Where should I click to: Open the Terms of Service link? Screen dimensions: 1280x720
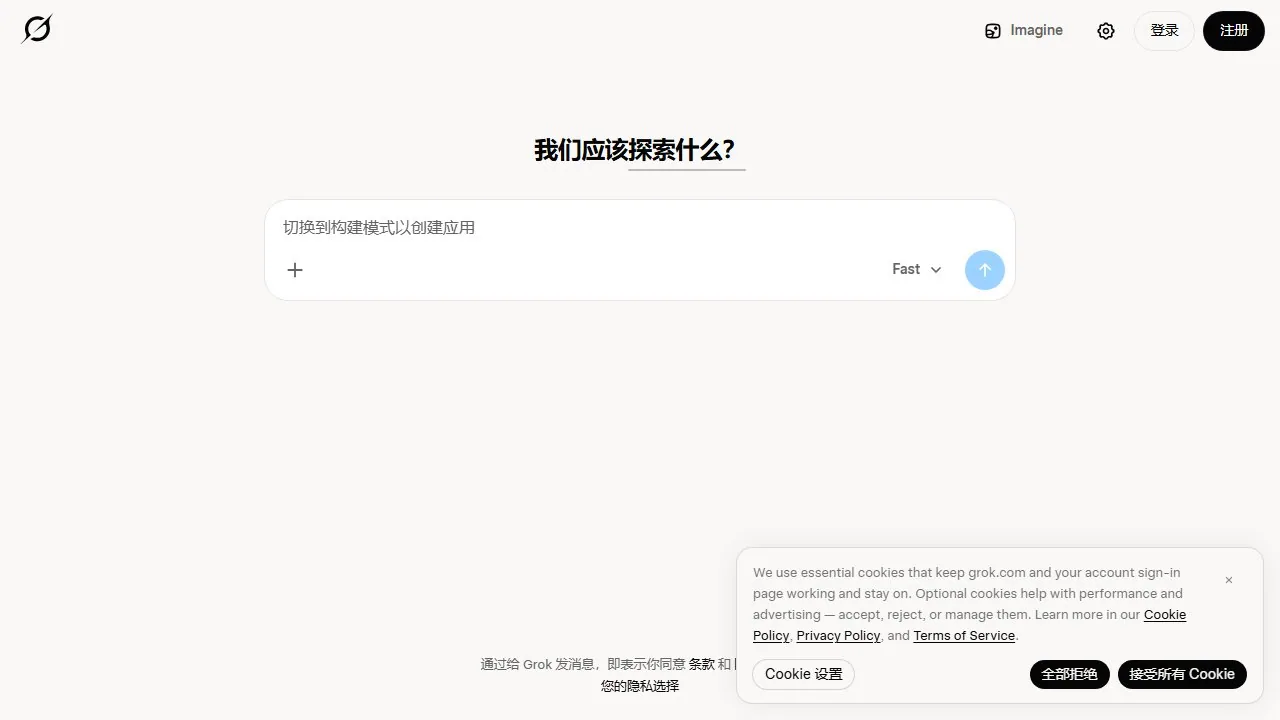[964, 636]
